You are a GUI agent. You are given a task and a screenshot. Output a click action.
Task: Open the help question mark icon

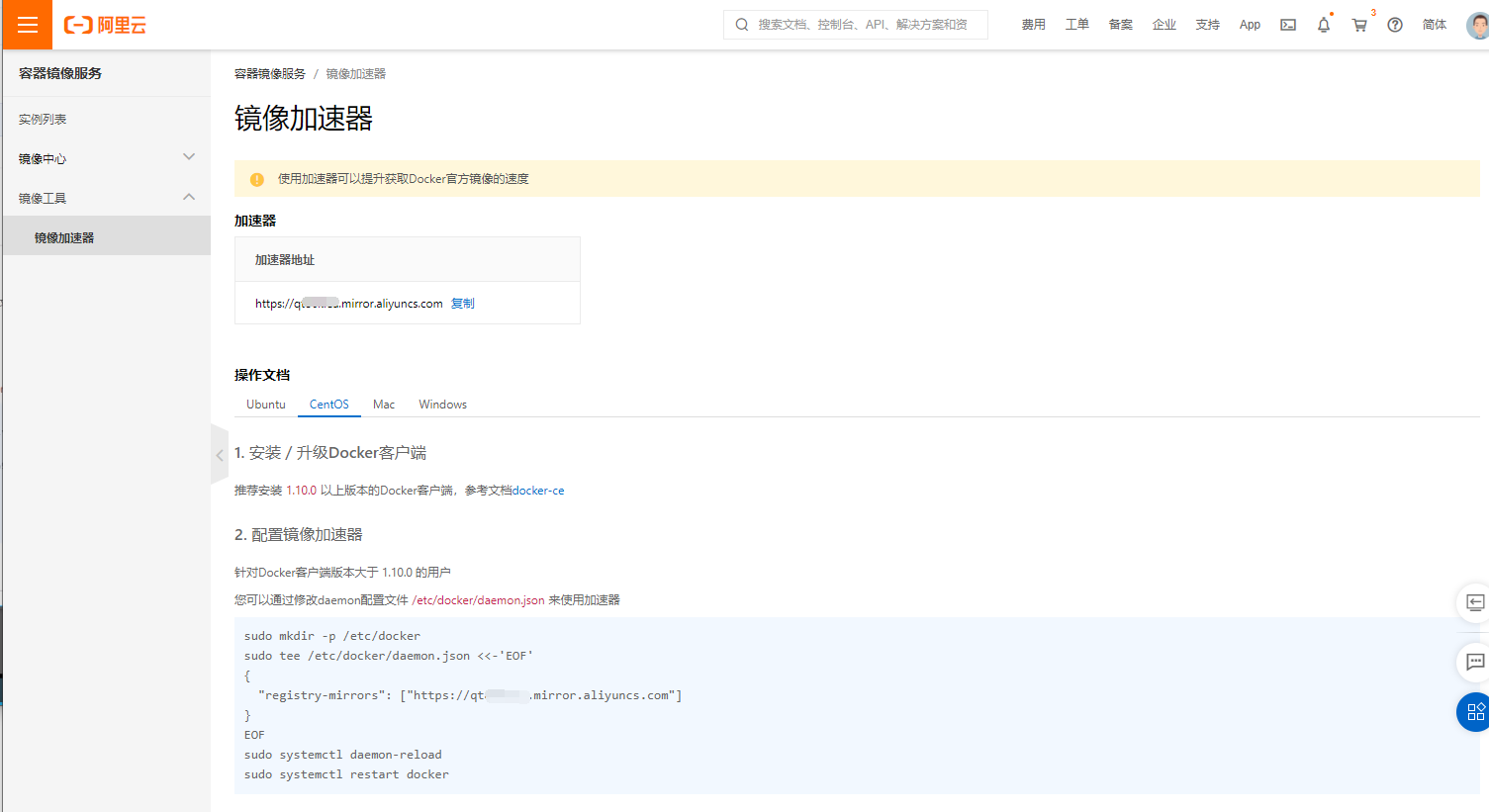(x=1395, y=25)
